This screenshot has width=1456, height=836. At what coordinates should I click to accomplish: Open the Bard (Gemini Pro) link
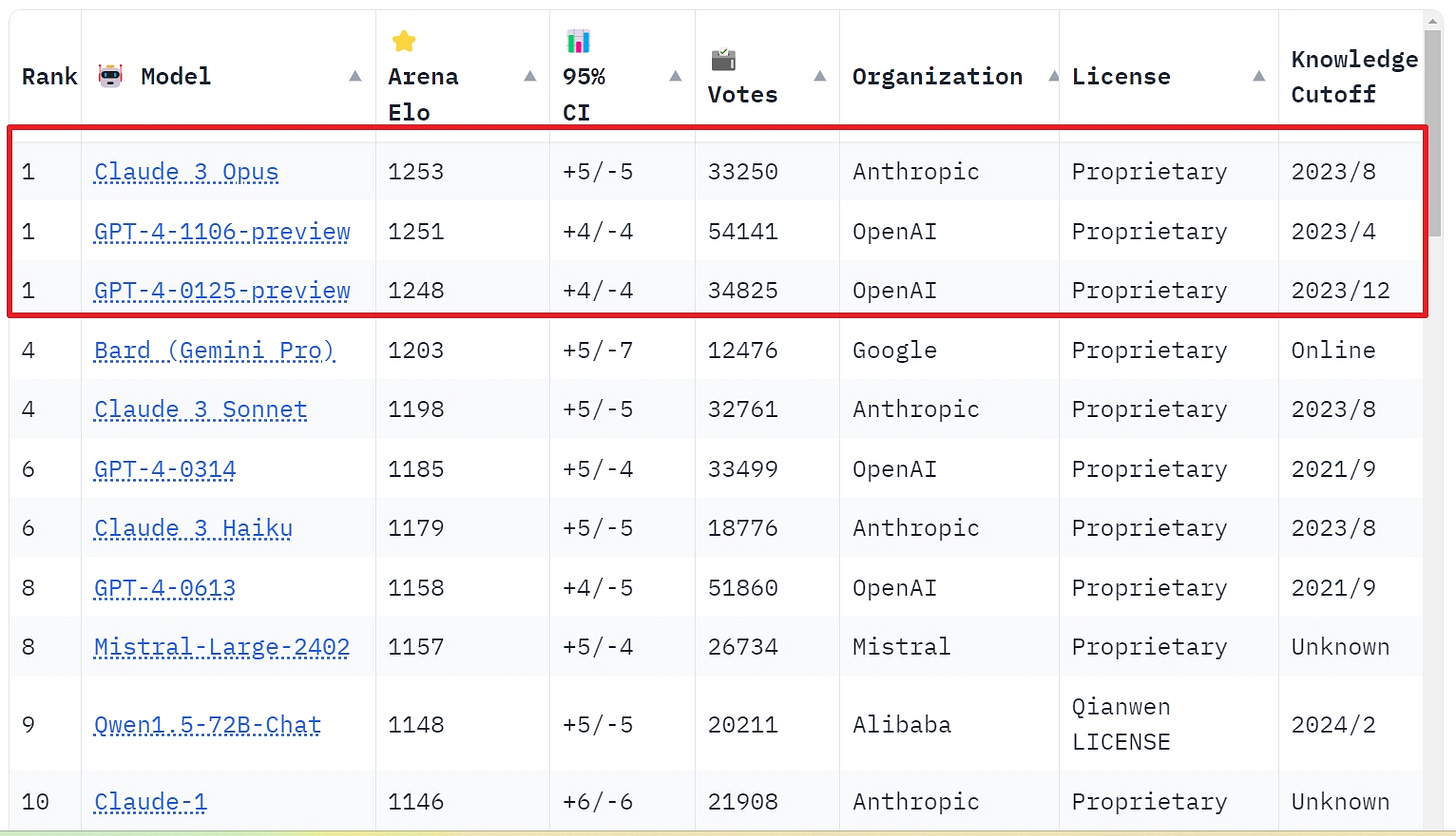click(215, 351)
